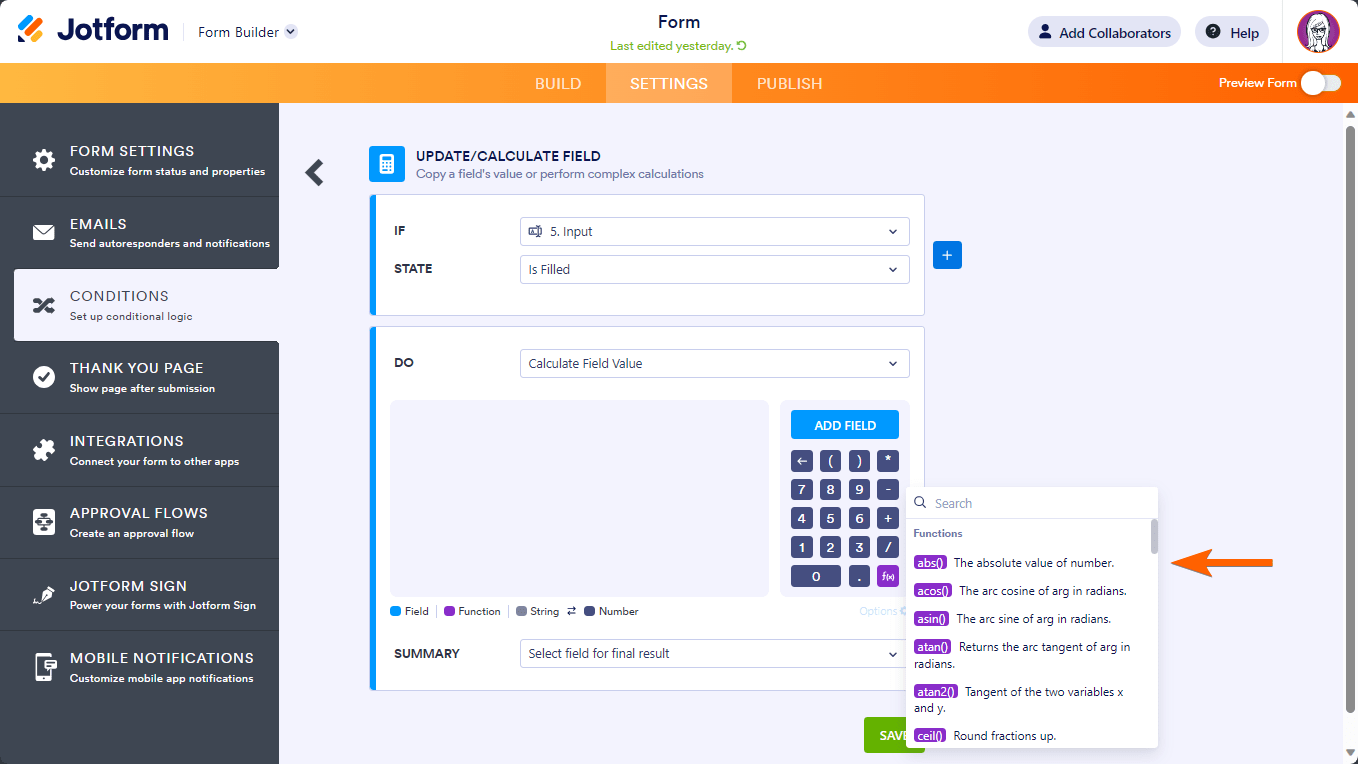Click the green SAVE button
Image resolution: width=1358 pixels, height=764 pixels.
point(885,735)
